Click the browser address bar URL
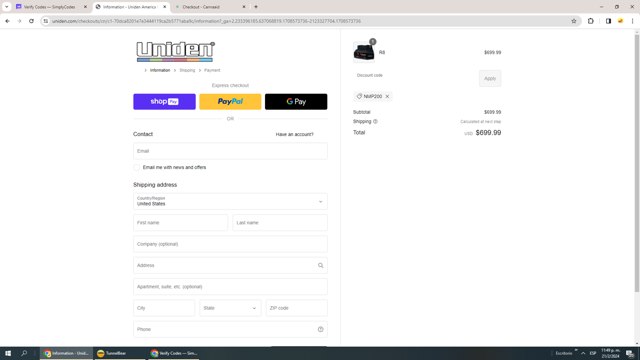The image size is (640, 360). (x=207, y=21)
